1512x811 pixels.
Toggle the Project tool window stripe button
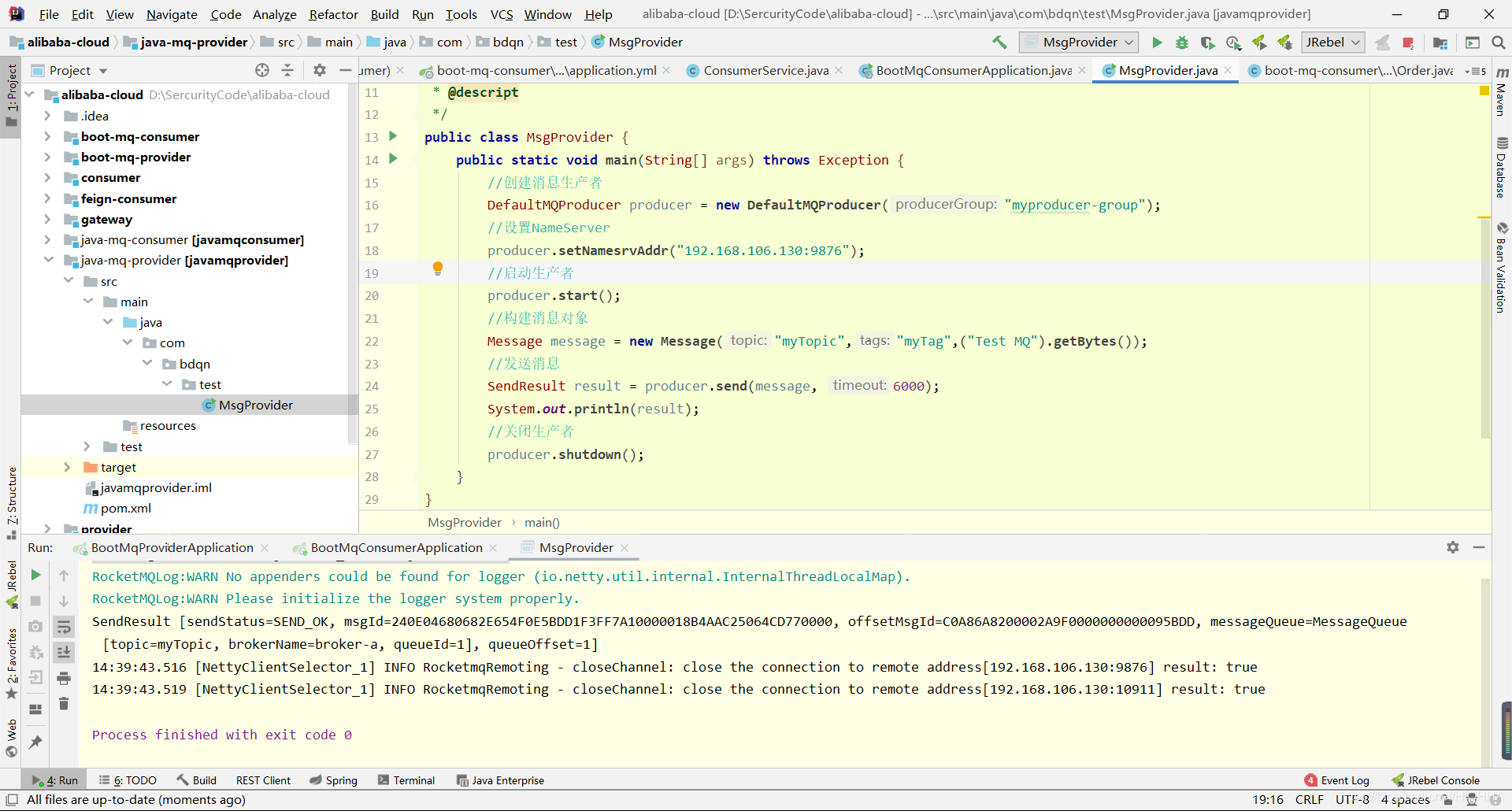point(11,95)
